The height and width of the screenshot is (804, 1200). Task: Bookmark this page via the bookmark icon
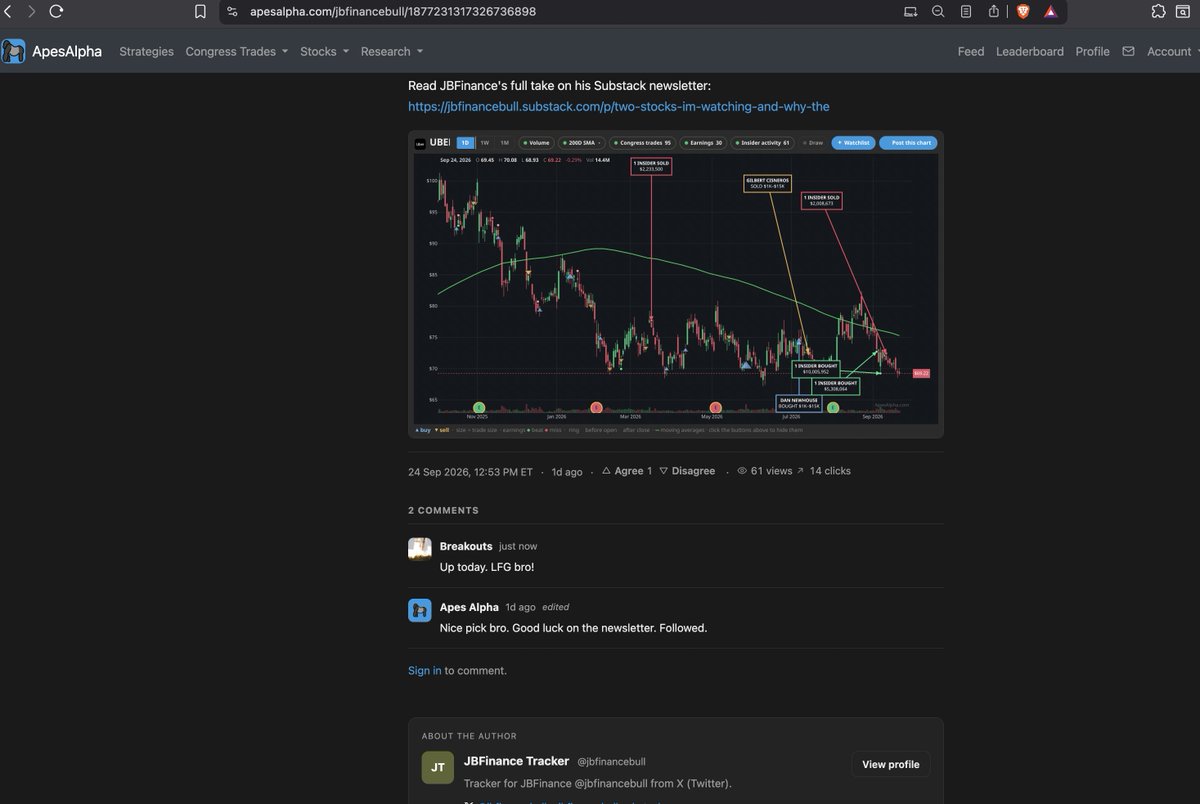point(200,12)
